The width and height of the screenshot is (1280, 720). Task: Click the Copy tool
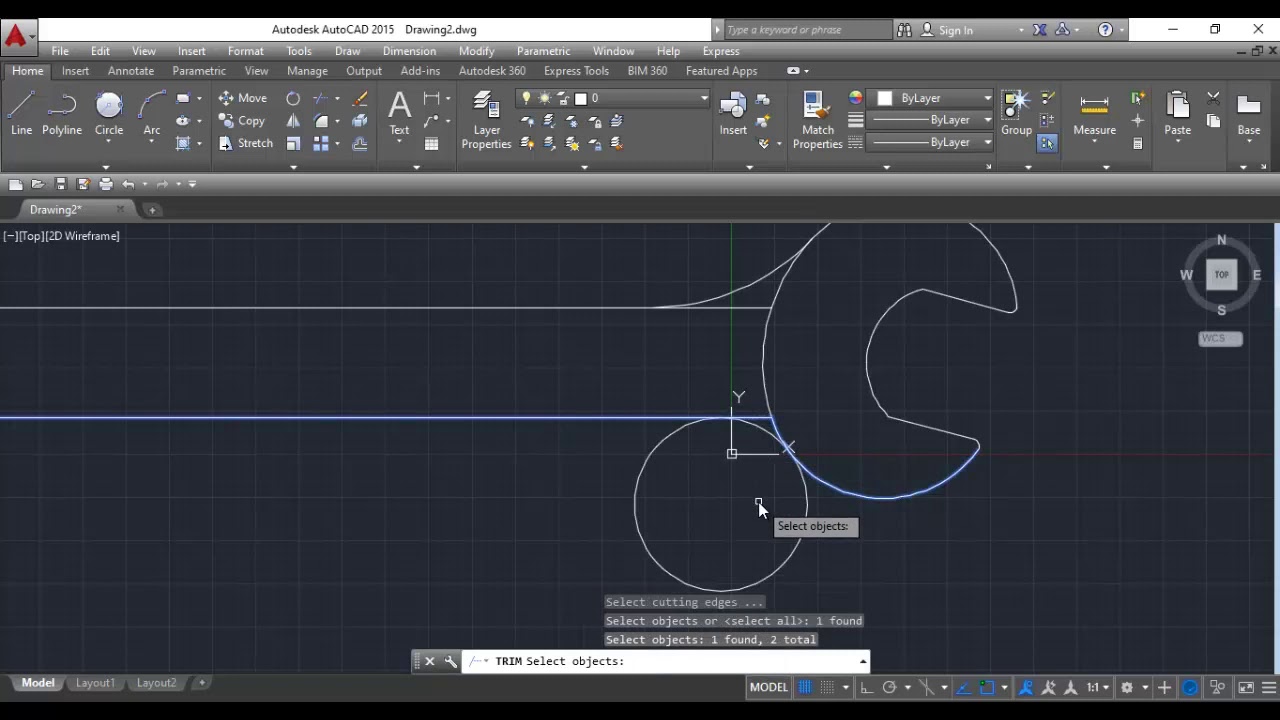tap(241, 121)
